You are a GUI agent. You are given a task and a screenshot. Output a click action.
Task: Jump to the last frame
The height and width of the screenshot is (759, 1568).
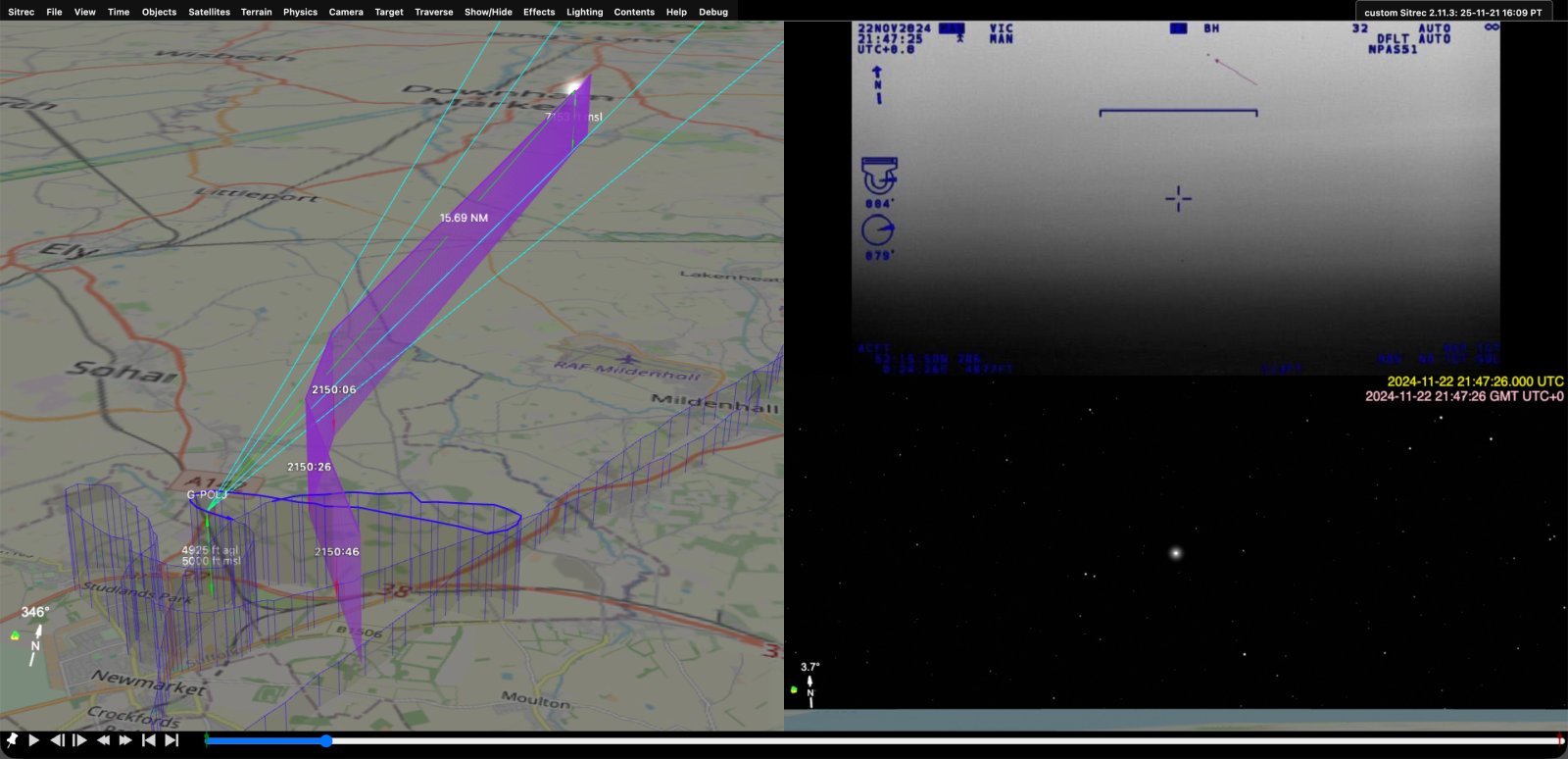click(x=171, y=740)
